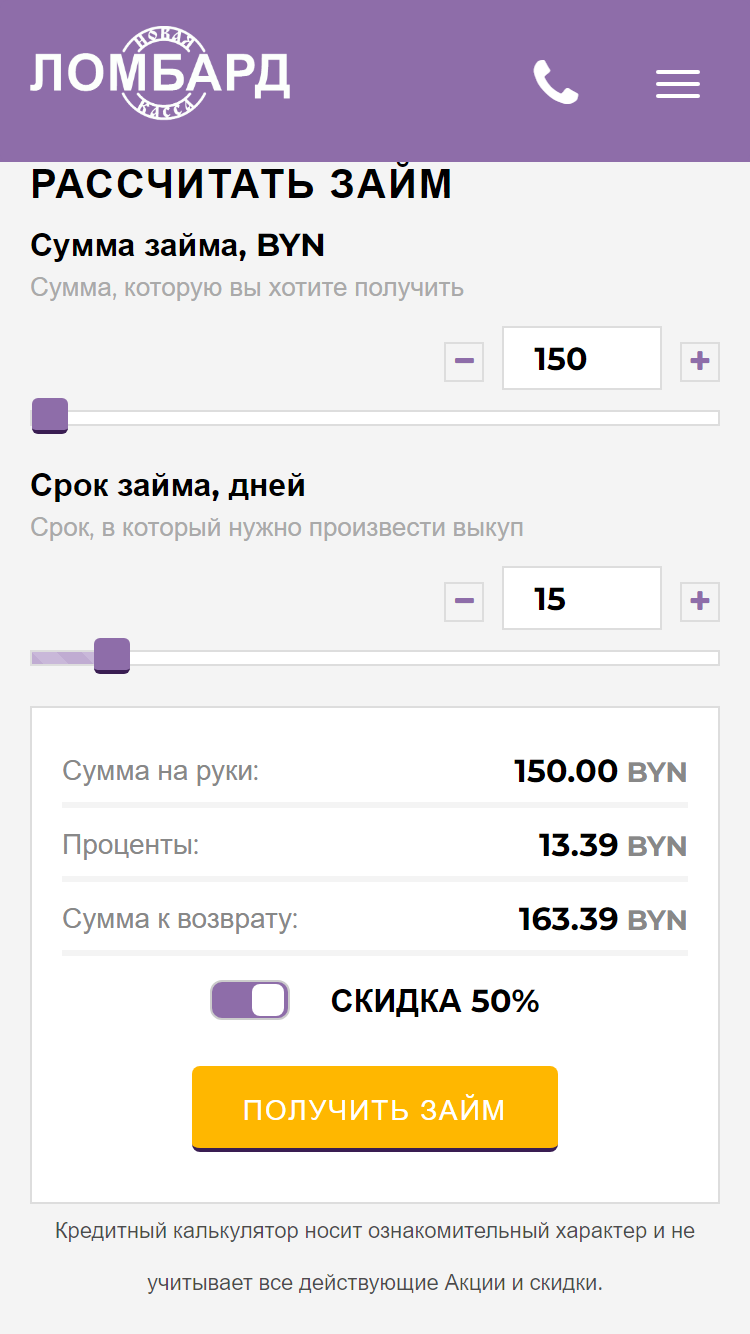The height and width of the screenshot is (1334, 750).
Task: Click the unfilled loan term slider track
Action: [425, 658]
